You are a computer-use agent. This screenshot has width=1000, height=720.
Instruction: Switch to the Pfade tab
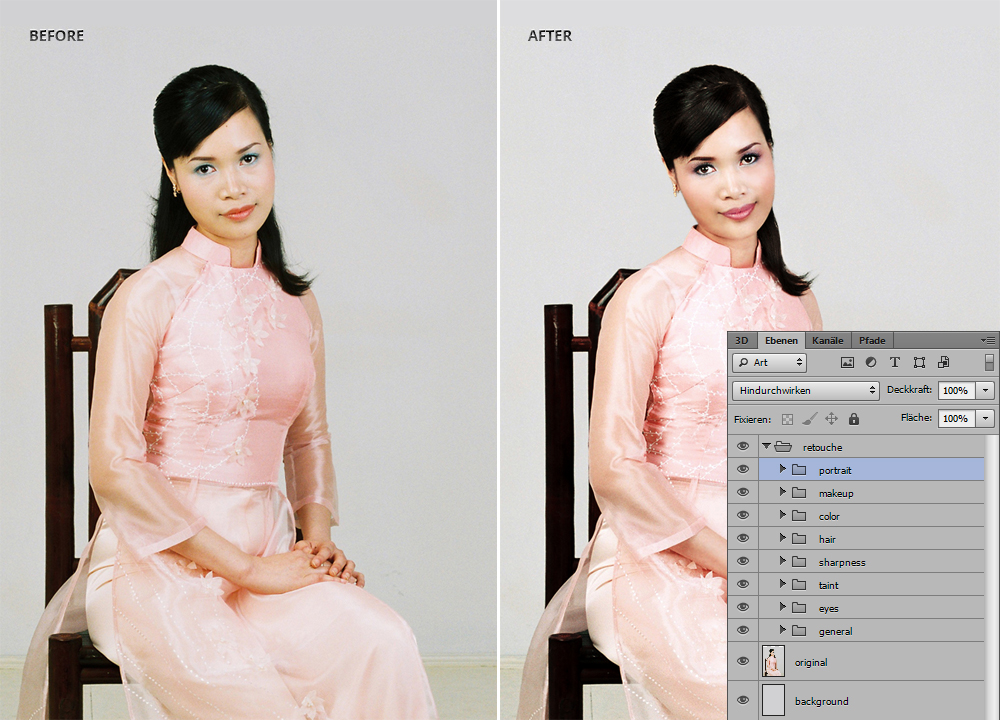[872, 341]
